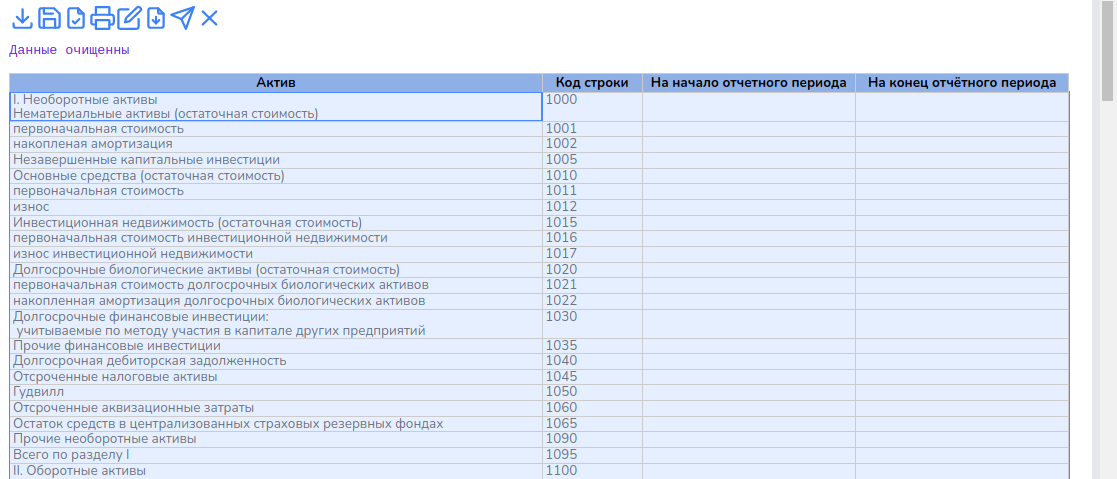Image resolution: width=1117 pixels, height=479 pixels.
Task: Close the form with the X icon
Action: pyautogui.click(x=209, y=18)
